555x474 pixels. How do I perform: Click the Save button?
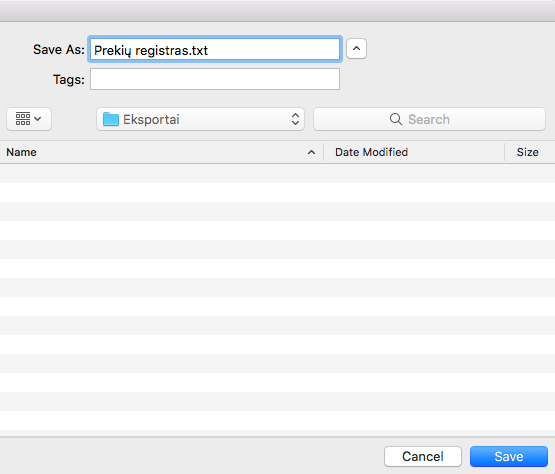pyautogui.click(x=509, y=456)
